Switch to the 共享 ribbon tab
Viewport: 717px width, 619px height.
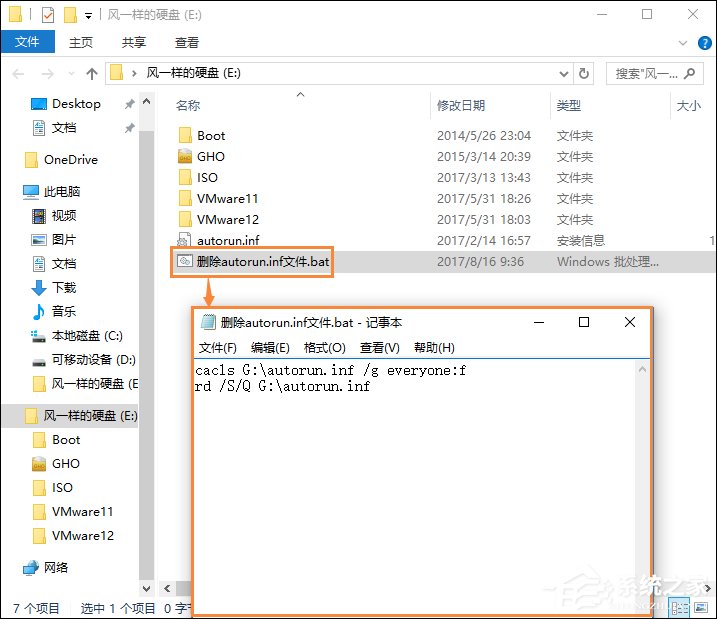(x=134, y=43)
